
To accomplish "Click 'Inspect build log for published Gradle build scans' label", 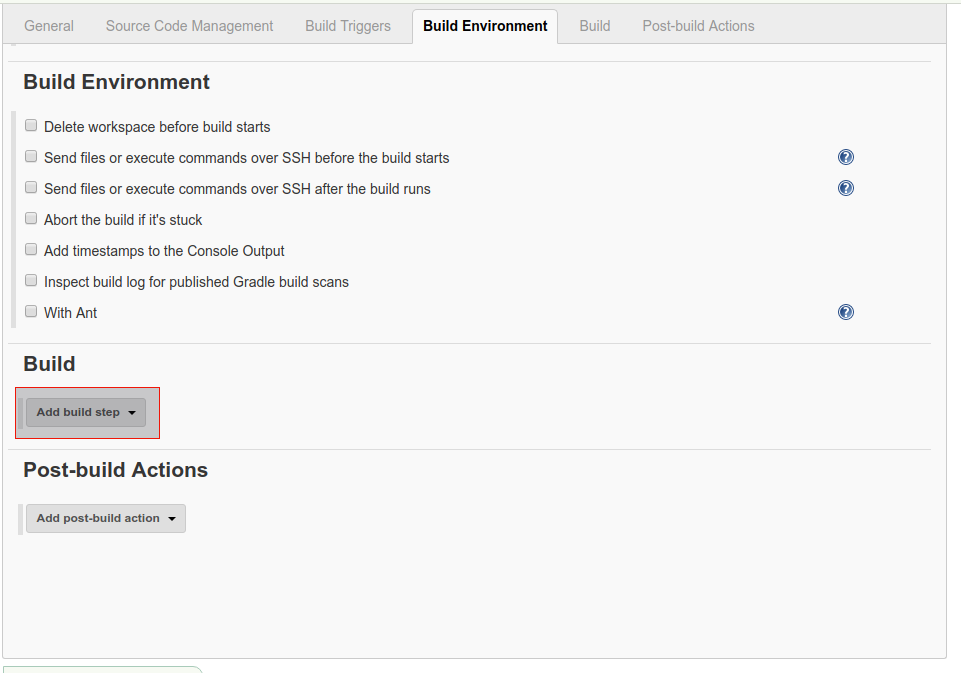I will (x=196, y=282).
